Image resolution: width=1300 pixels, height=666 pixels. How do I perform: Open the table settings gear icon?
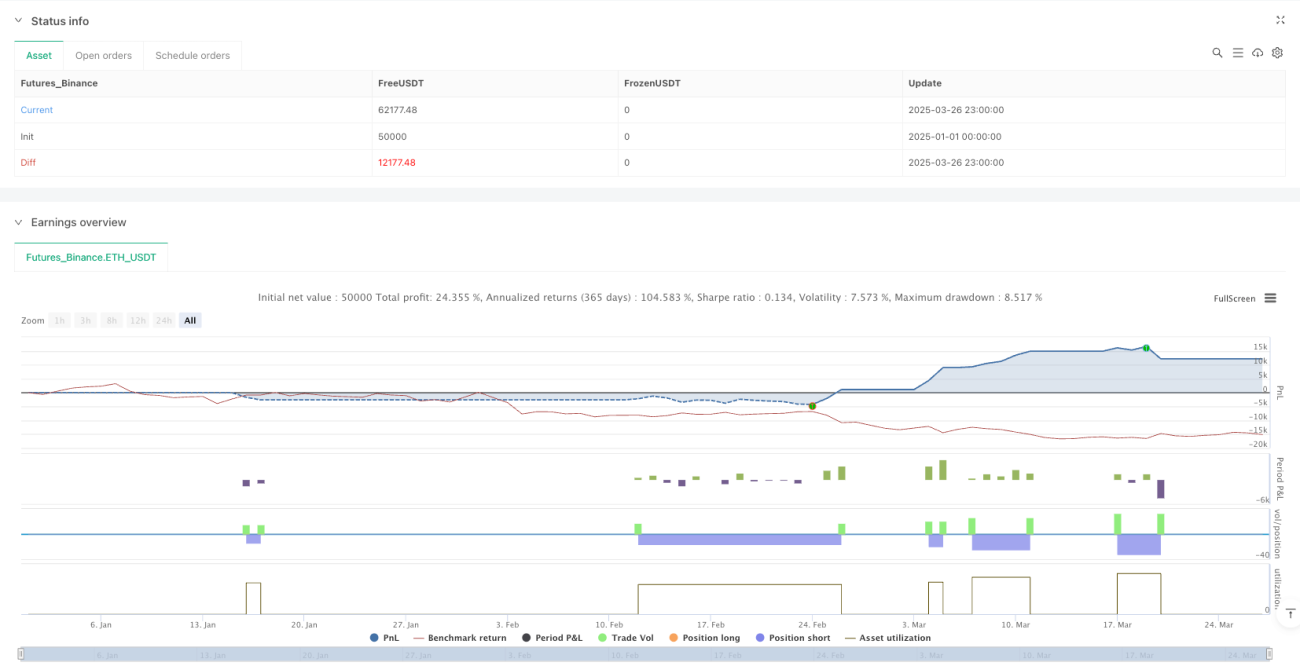click(1277, 53)
